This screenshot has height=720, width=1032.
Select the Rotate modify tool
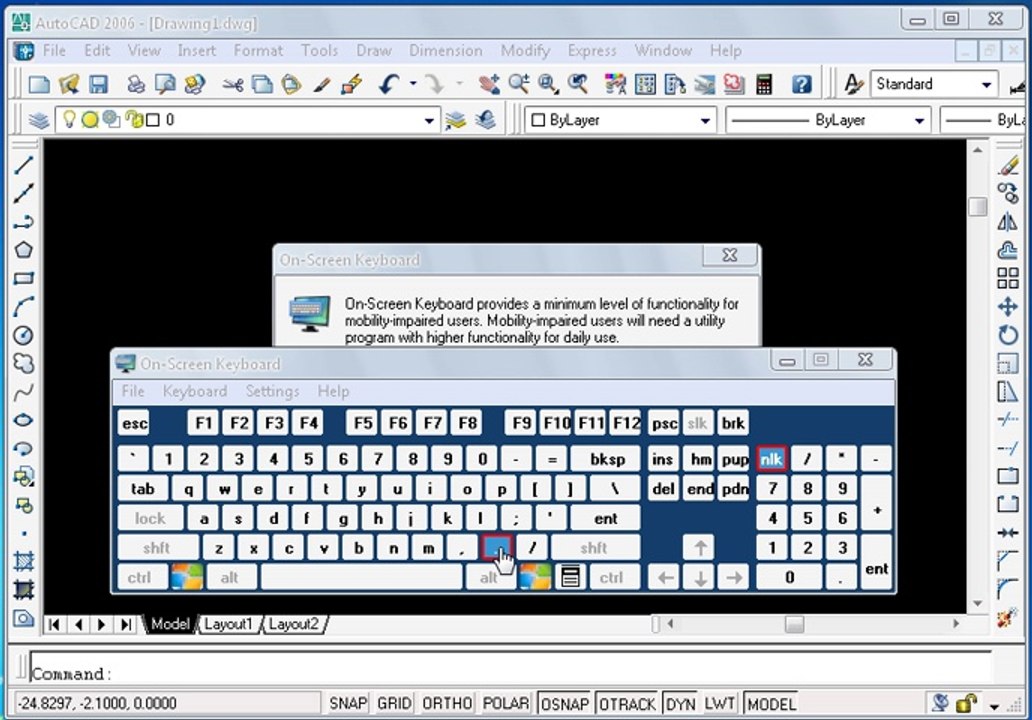click(x=1008, y=335)
